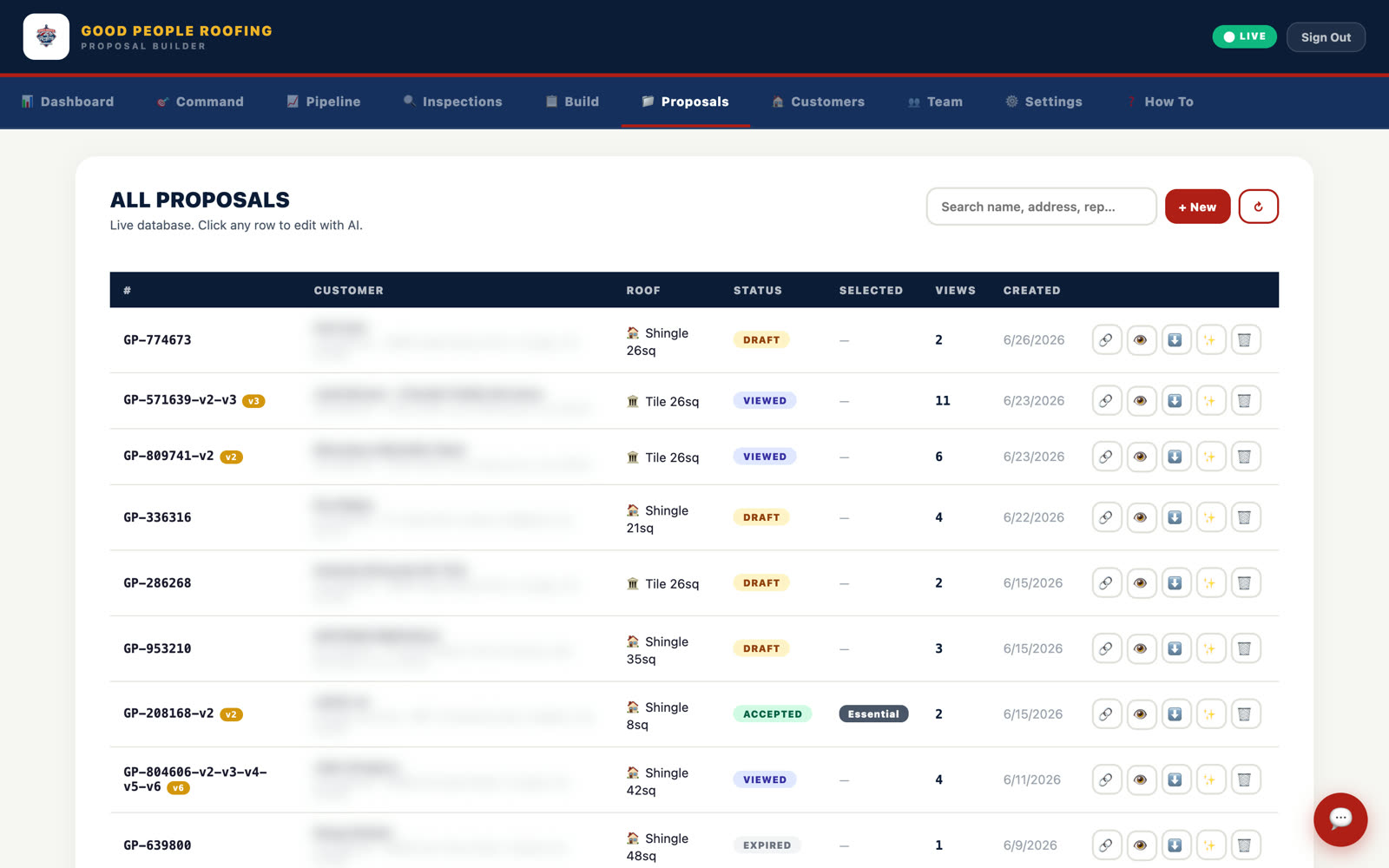
Task: Create a new proposal with + New
Action: [1197, 207]
